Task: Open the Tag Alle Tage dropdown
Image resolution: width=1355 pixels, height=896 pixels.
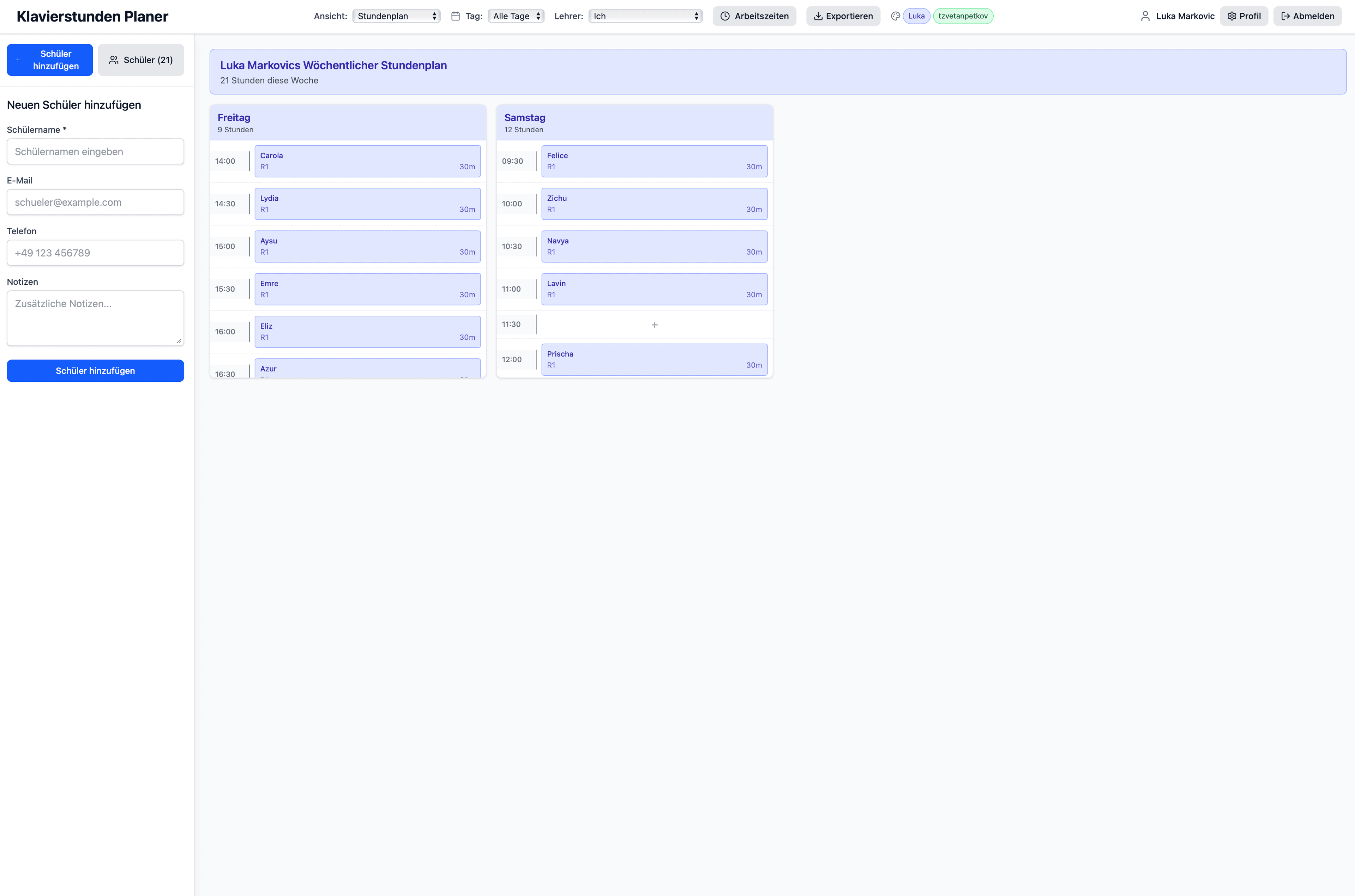Action: pyautogui.click(x=516, y=16)
